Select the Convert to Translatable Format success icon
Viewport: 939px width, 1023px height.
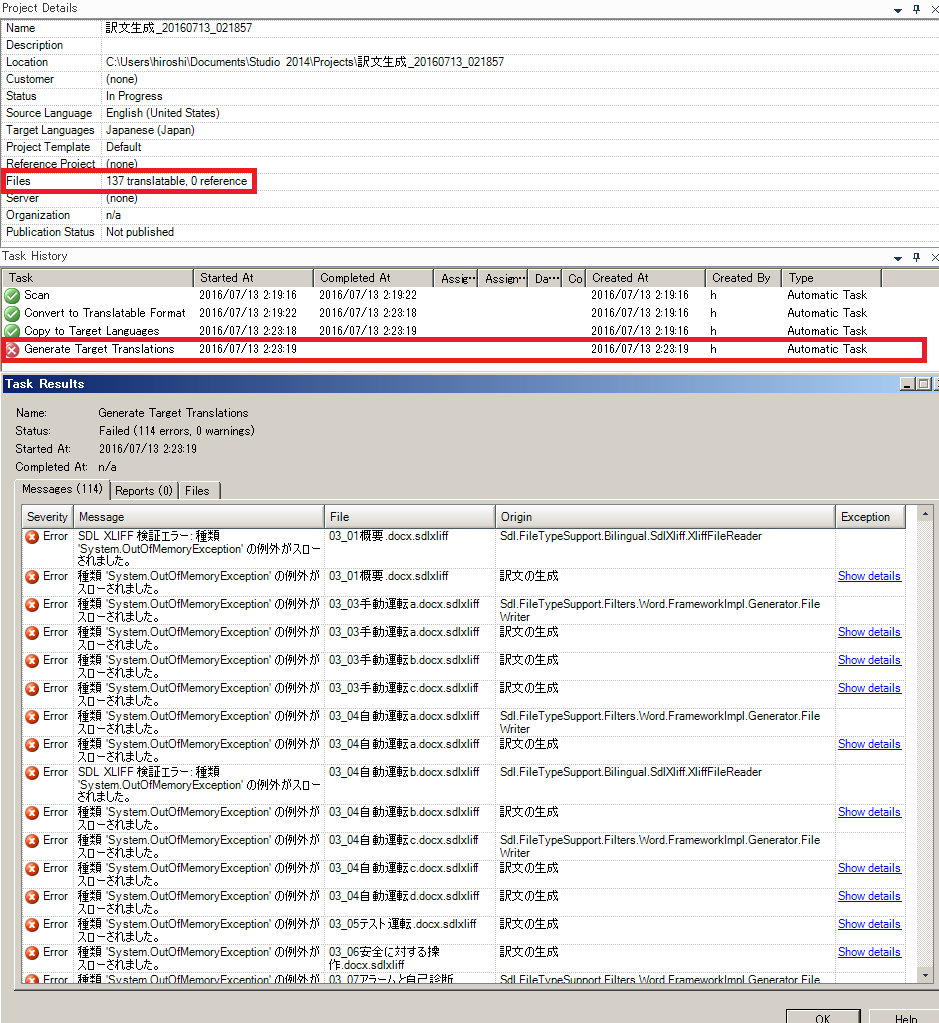(12, 313)
